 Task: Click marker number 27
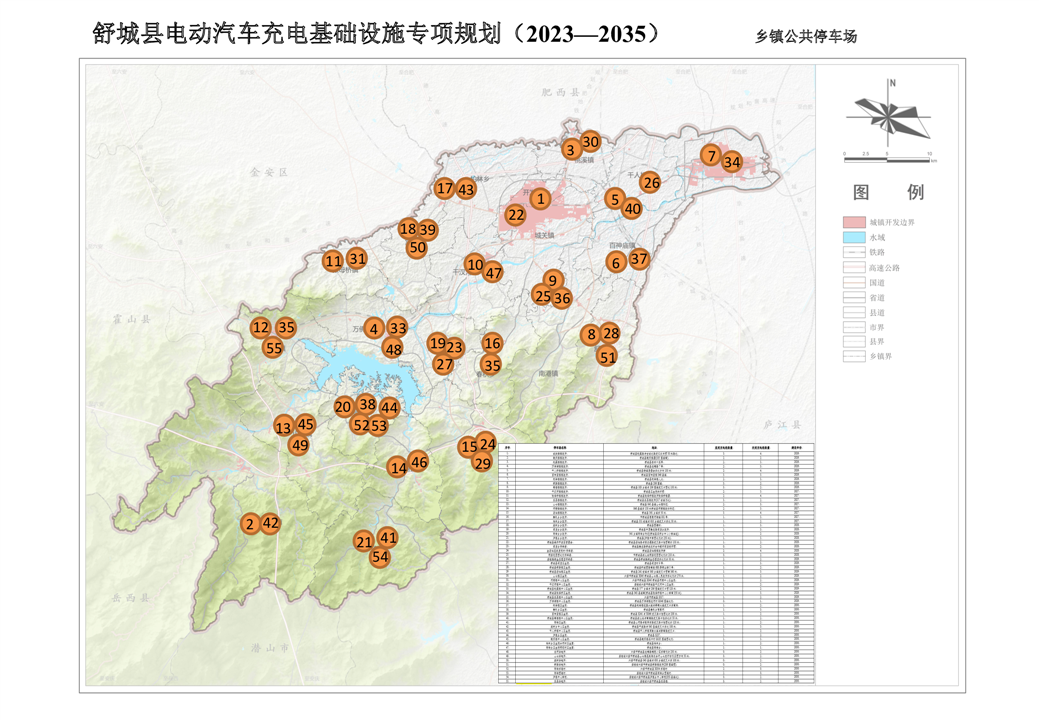click(x=444, y=364)
